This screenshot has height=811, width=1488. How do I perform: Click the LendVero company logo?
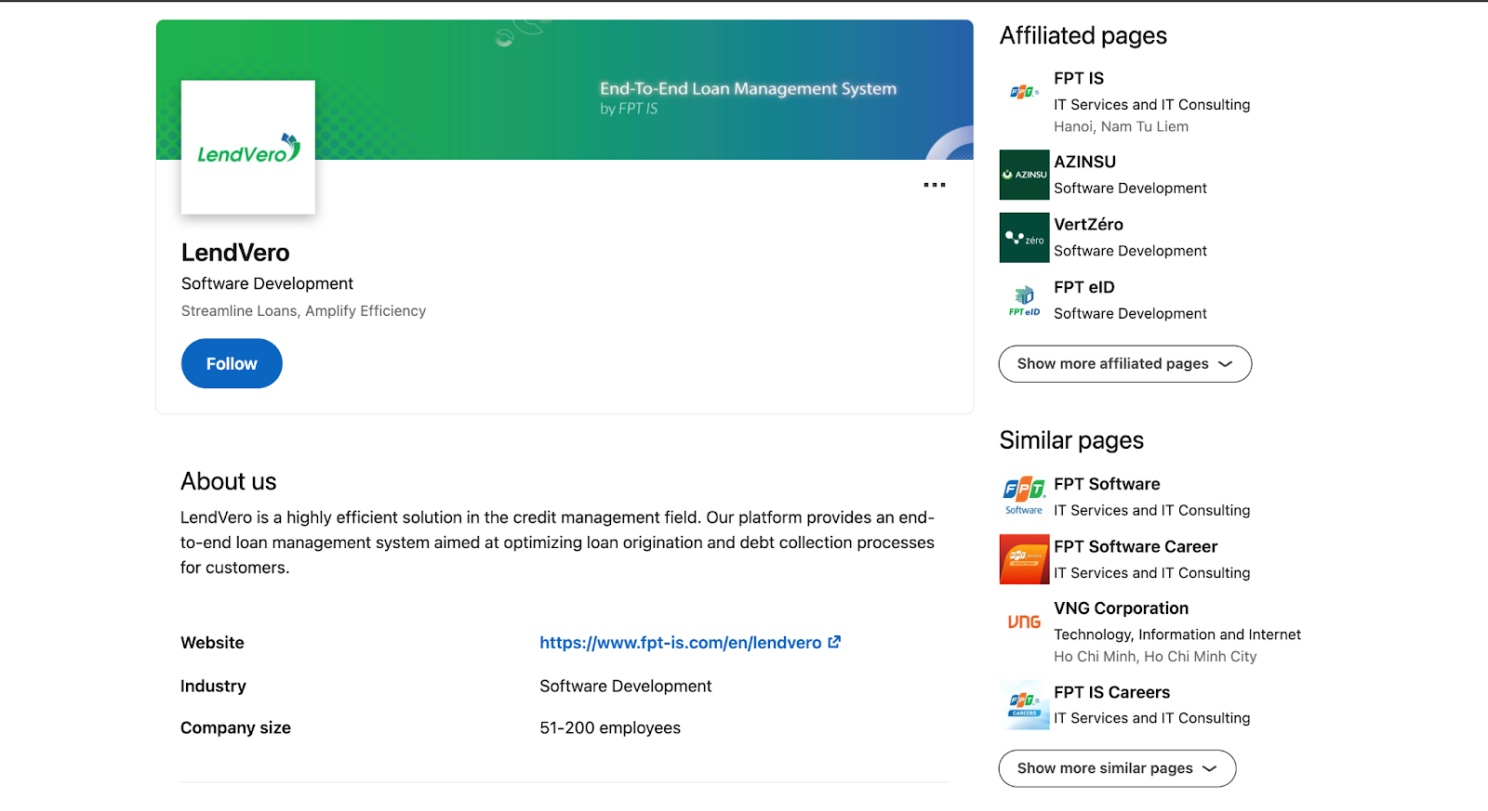click(248, 147)
